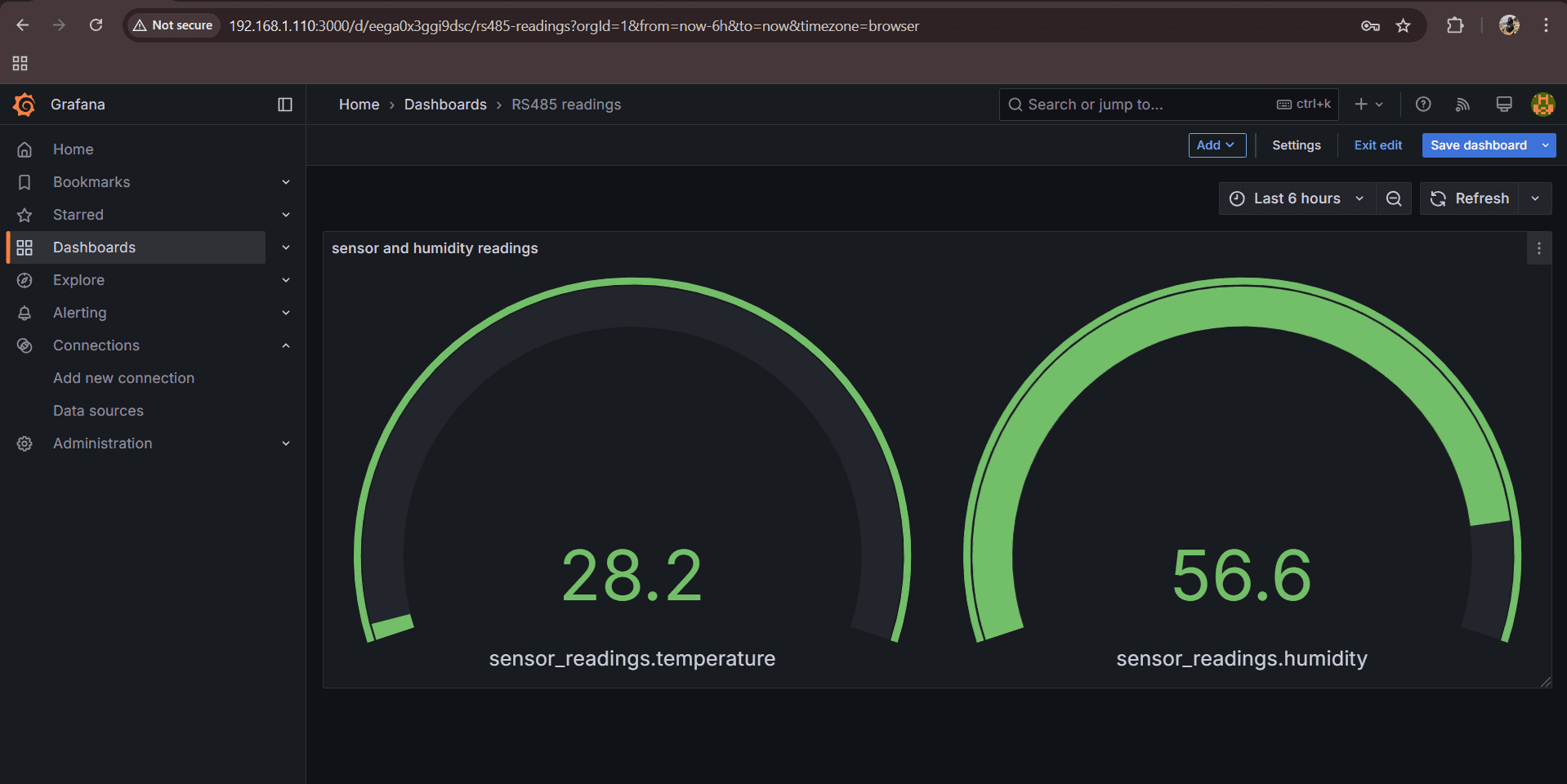The width and height of the screenshot is (1567, 784).
Task: Click Exit edit
Action: (x=1377, y=145)
